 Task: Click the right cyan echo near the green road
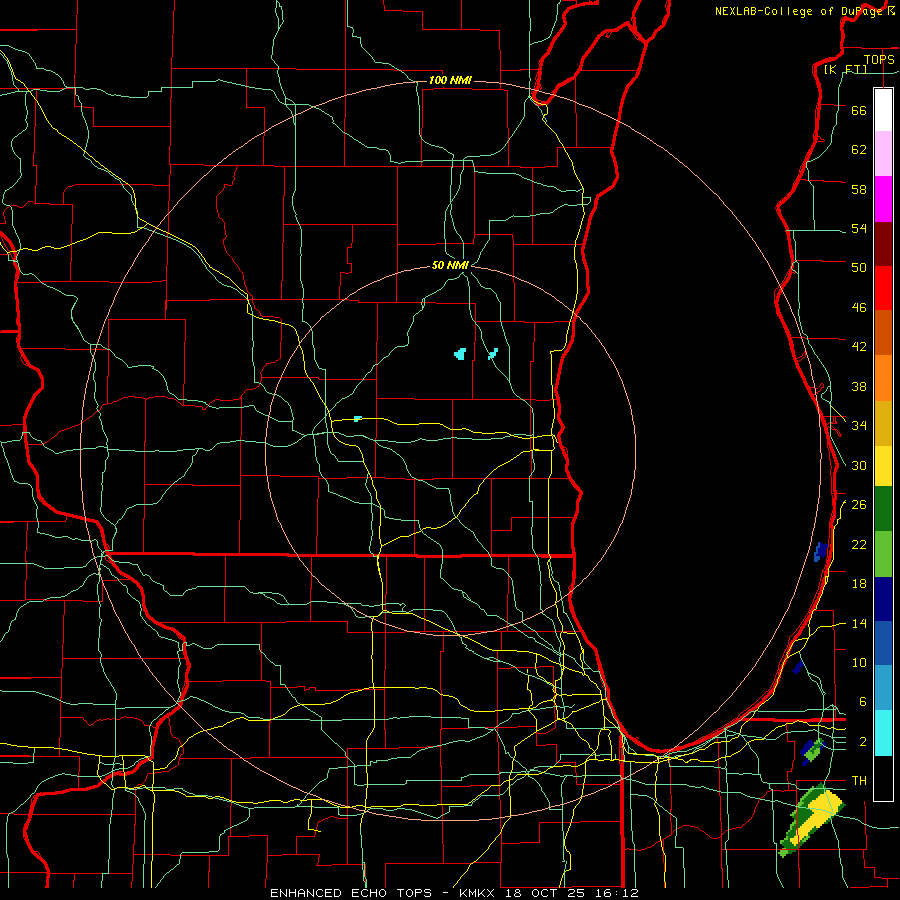[492, 354]
